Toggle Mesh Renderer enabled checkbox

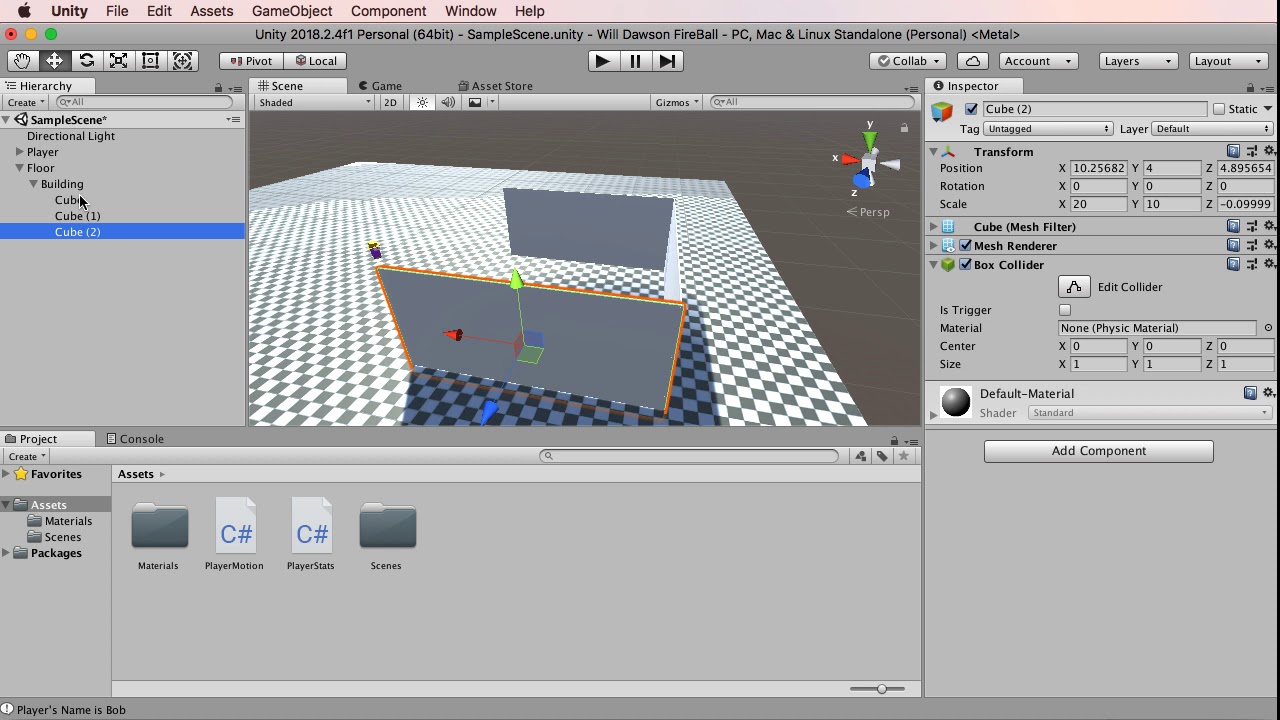coord(965,246)
